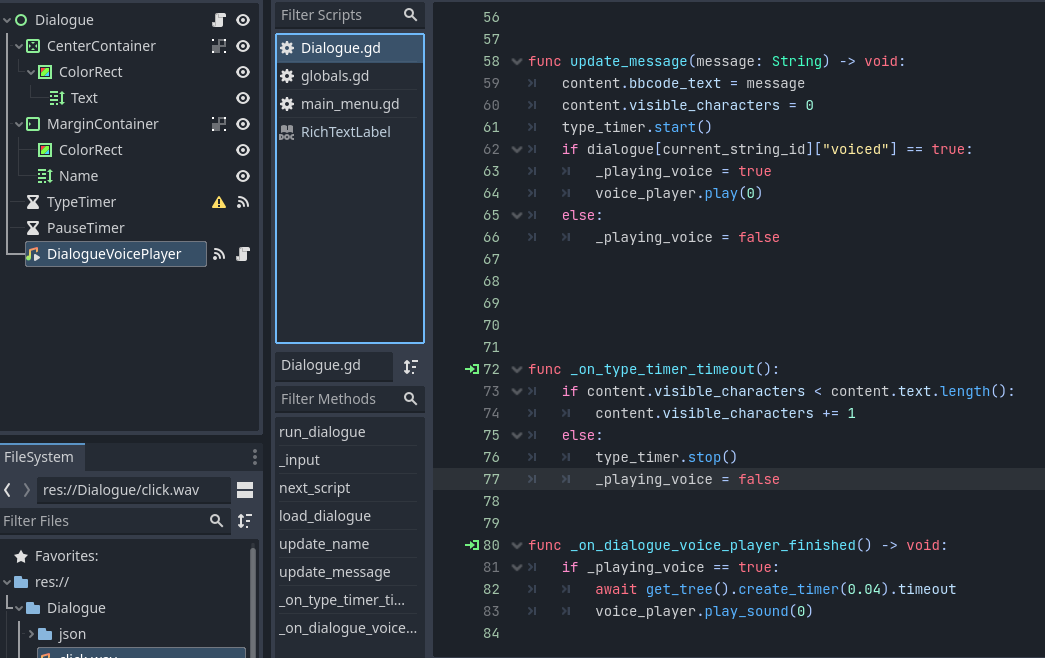Click CenterContainer children-not-selectable group icon
The height and width of the screenshot is (658, 1045).
click(x=219, y=46)
